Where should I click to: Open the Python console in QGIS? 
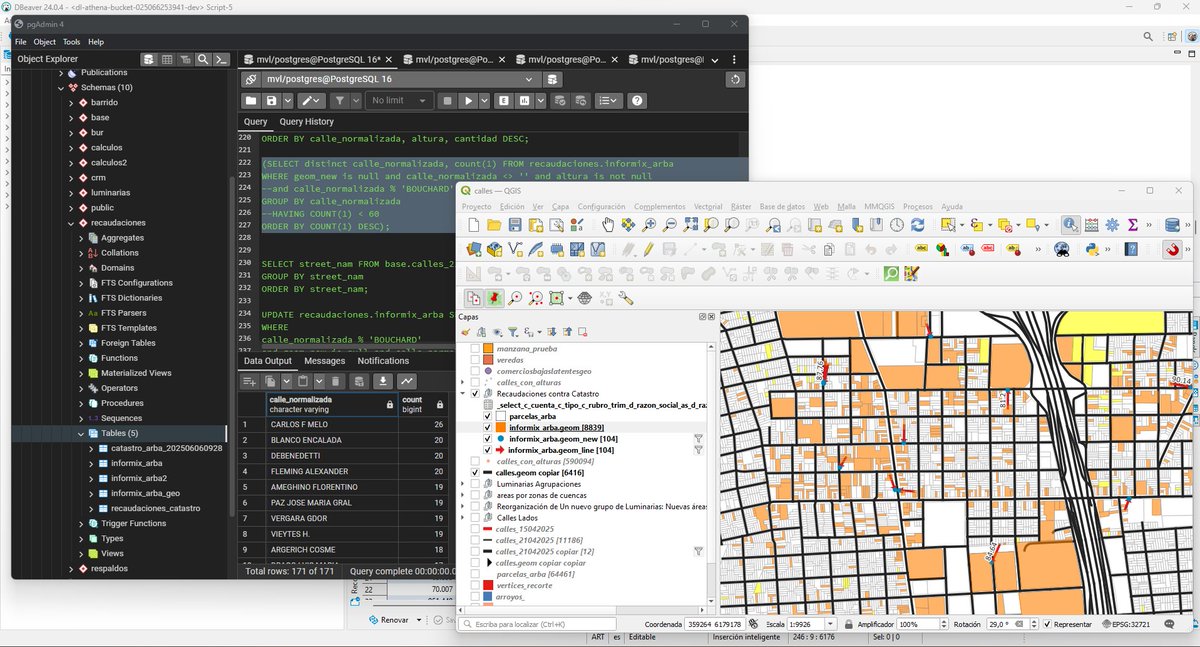tap(1091, 249)
